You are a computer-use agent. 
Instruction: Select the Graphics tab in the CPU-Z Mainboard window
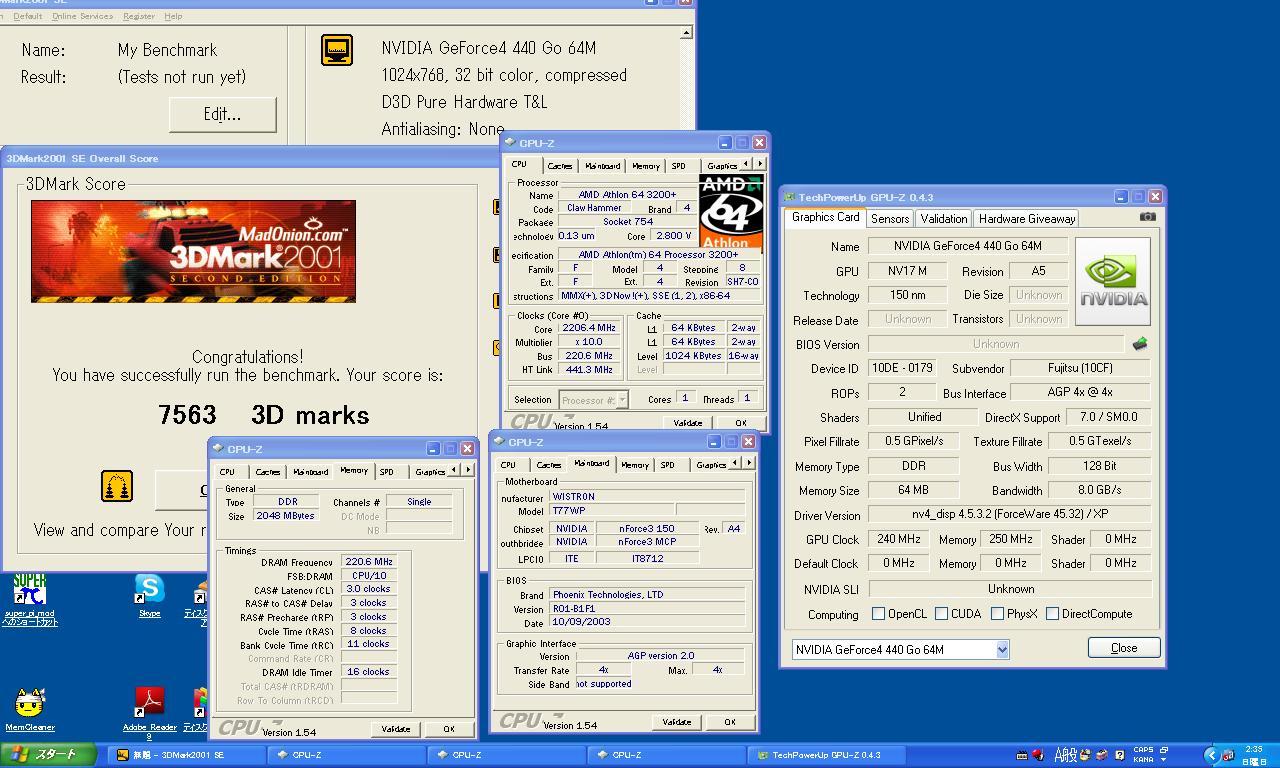711,465
